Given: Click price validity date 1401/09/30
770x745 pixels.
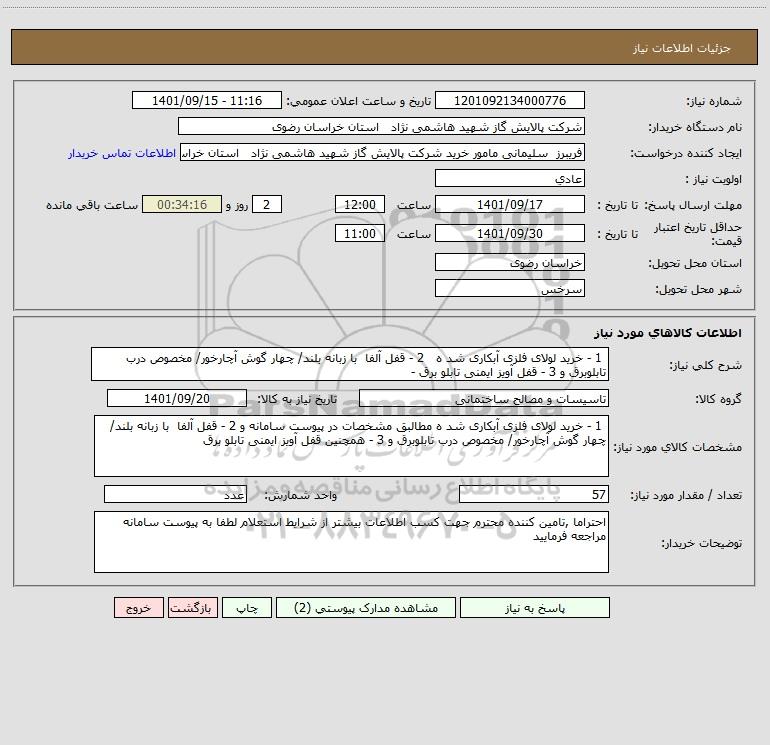Looking at the screenshot, I should tap(510, 233).
